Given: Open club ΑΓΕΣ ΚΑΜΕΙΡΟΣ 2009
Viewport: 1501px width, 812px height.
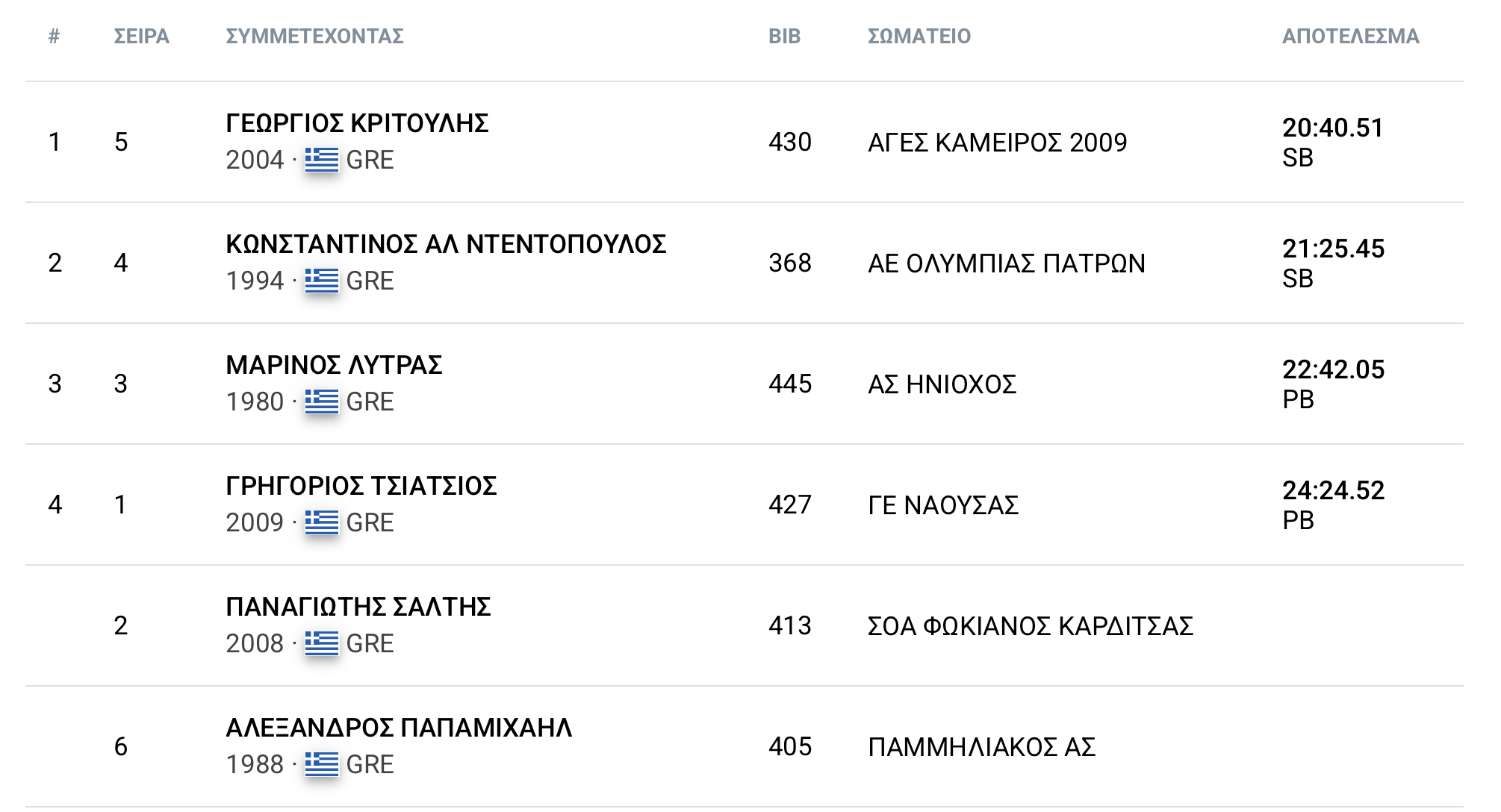Looking at the screenshot, I should pos(997,142).
